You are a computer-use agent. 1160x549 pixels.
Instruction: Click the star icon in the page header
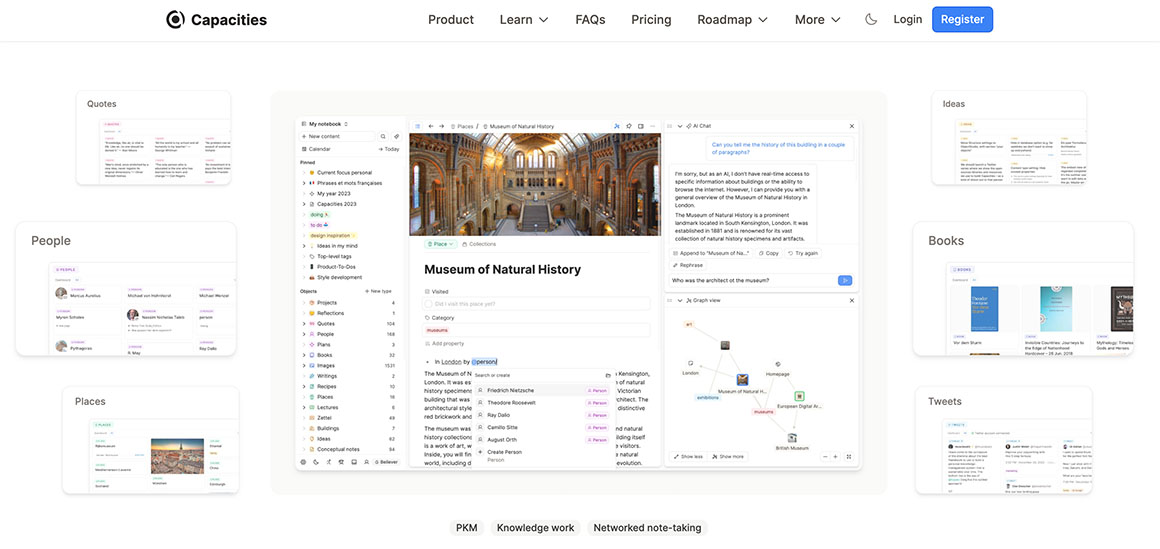tap(628, 126)
